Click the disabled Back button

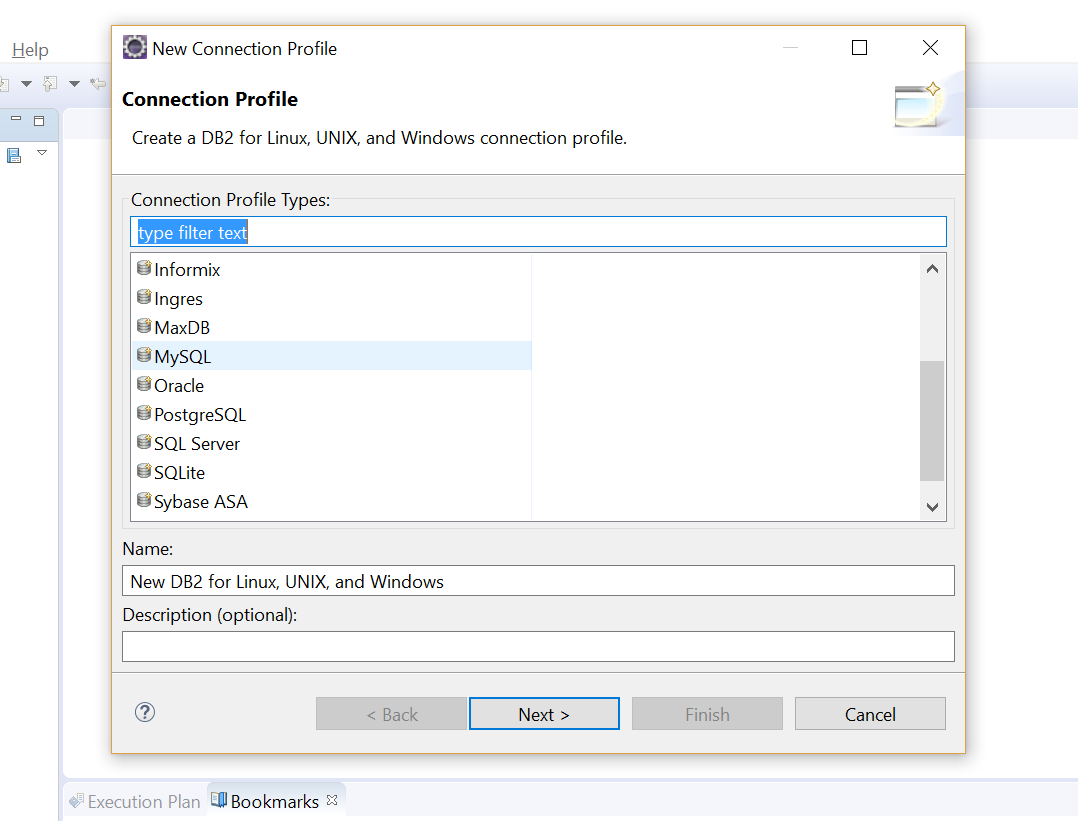391,714
